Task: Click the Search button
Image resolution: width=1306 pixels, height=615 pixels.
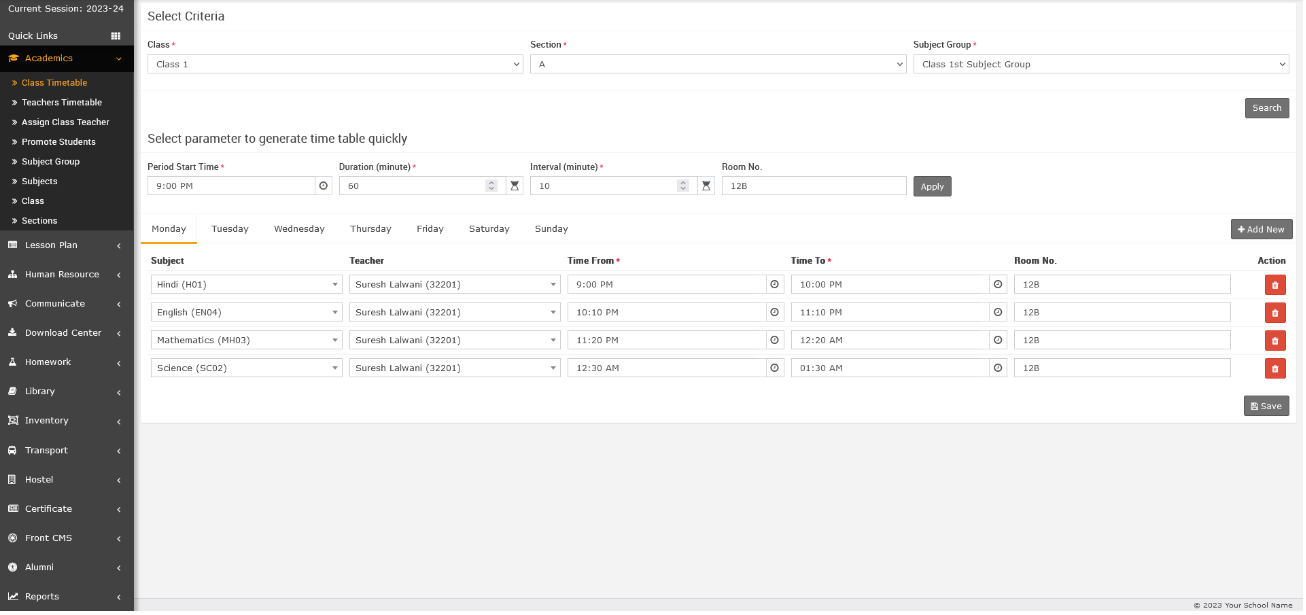Action: click(1266, 108)
